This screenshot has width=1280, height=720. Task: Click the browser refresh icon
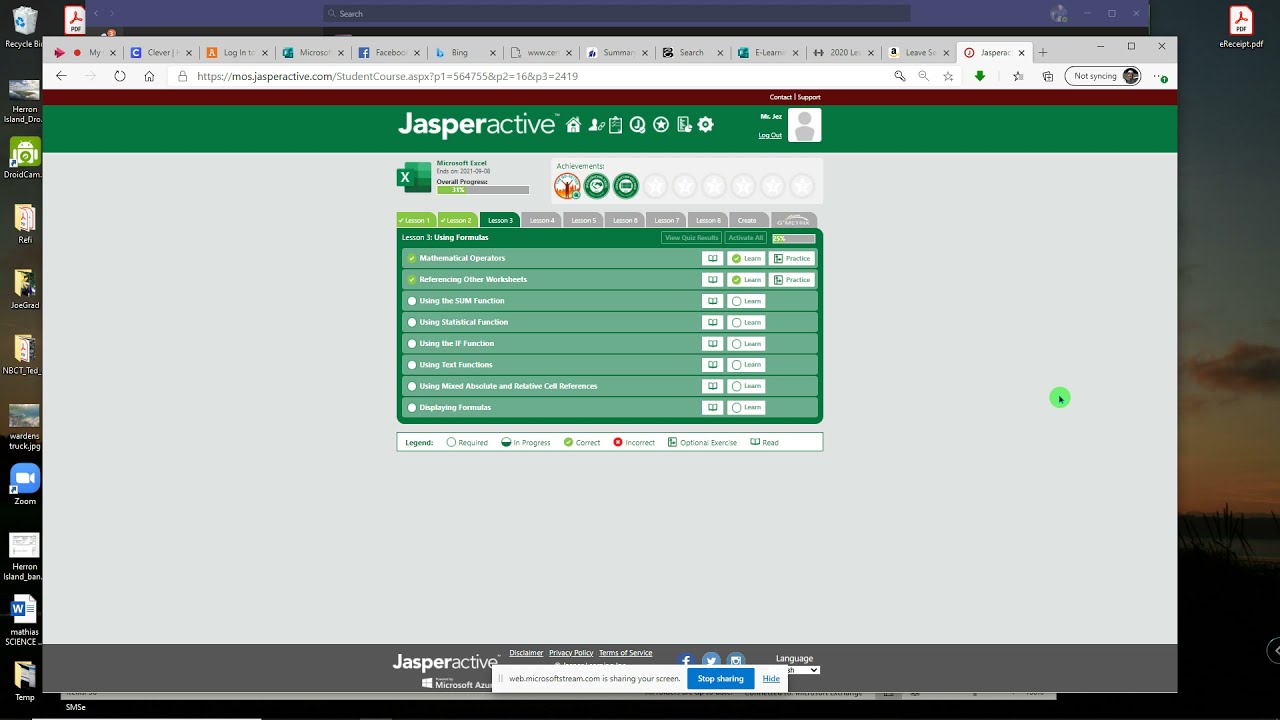120,76
